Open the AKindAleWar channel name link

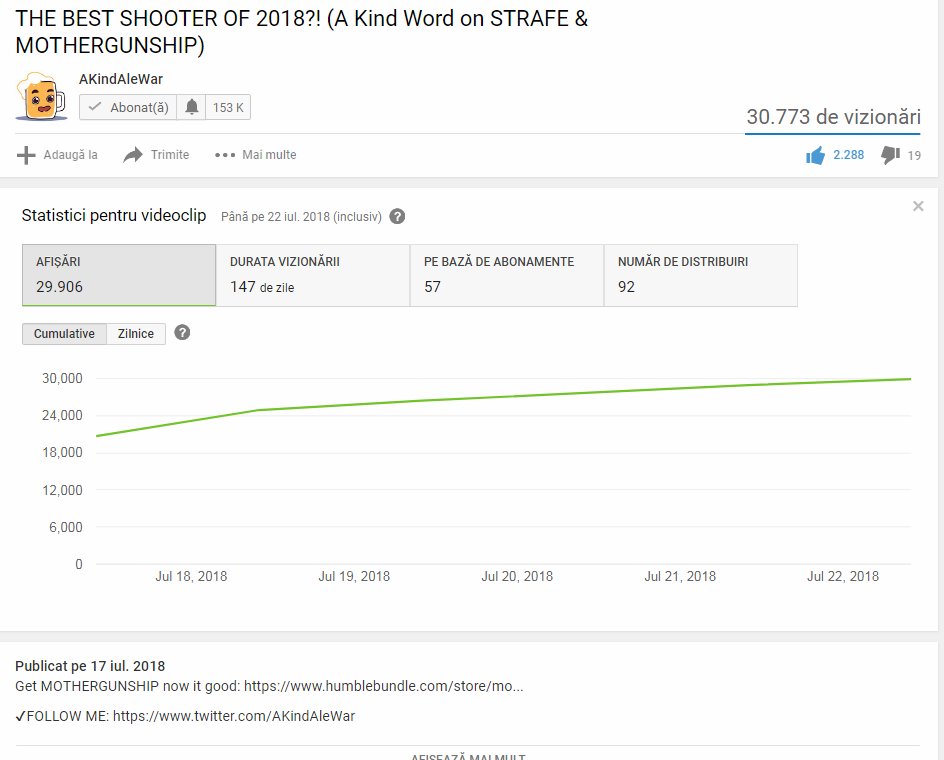pos(120,79)
